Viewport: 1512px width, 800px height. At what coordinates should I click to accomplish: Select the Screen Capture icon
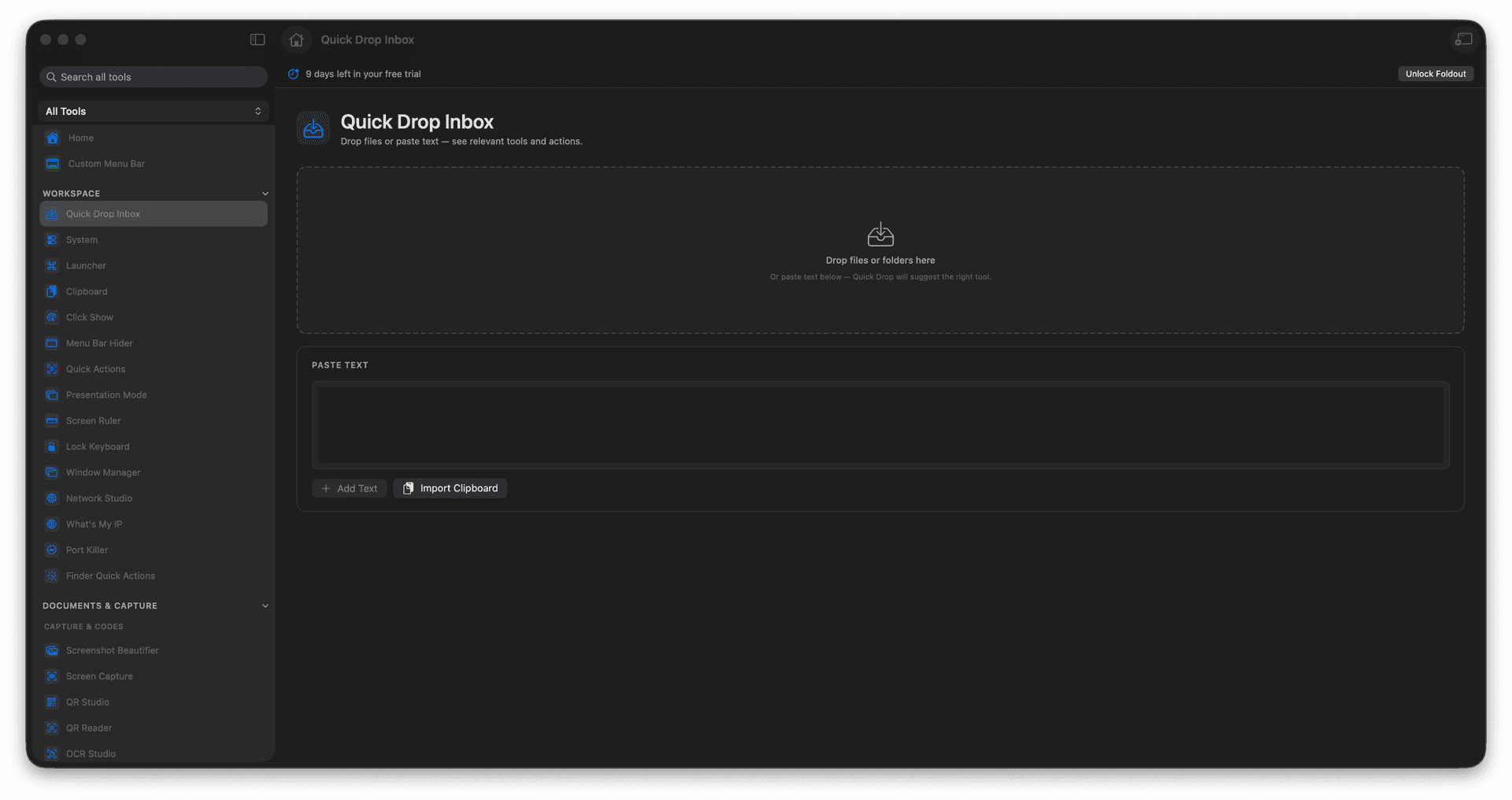(x=52, y=676)
